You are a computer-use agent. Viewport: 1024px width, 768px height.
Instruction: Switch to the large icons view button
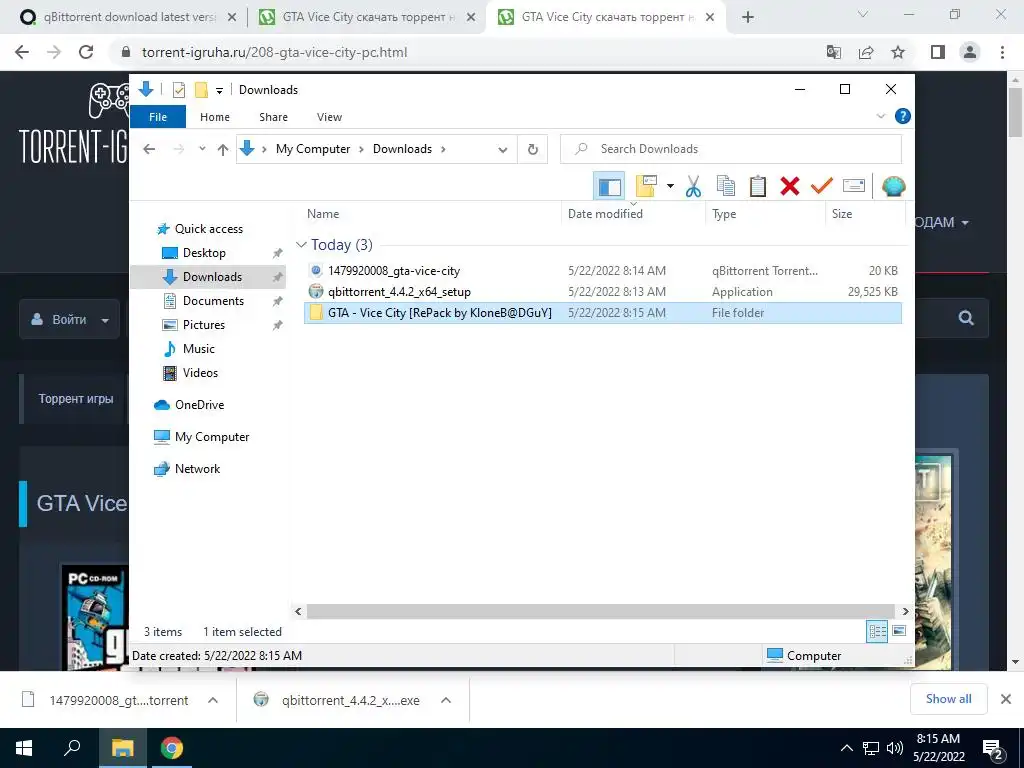(899, 631)
